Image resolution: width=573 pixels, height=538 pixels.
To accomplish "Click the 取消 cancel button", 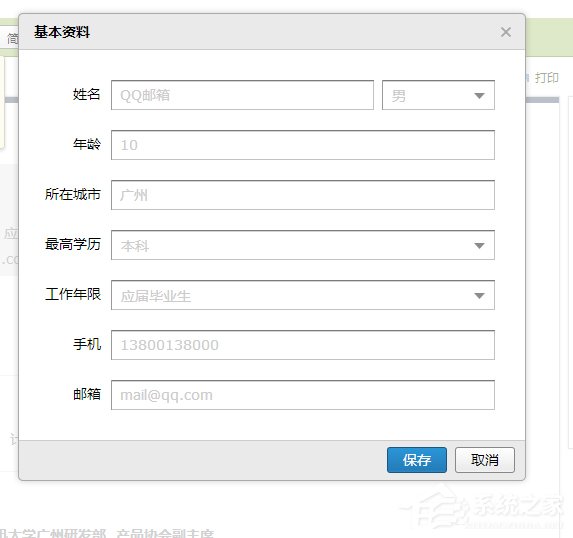I will (485, 460).
